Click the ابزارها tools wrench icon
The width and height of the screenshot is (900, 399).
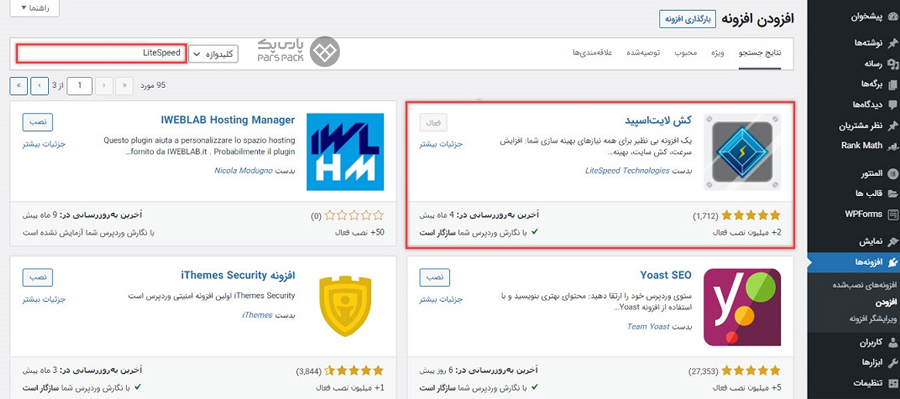click(x=893, y=363)
